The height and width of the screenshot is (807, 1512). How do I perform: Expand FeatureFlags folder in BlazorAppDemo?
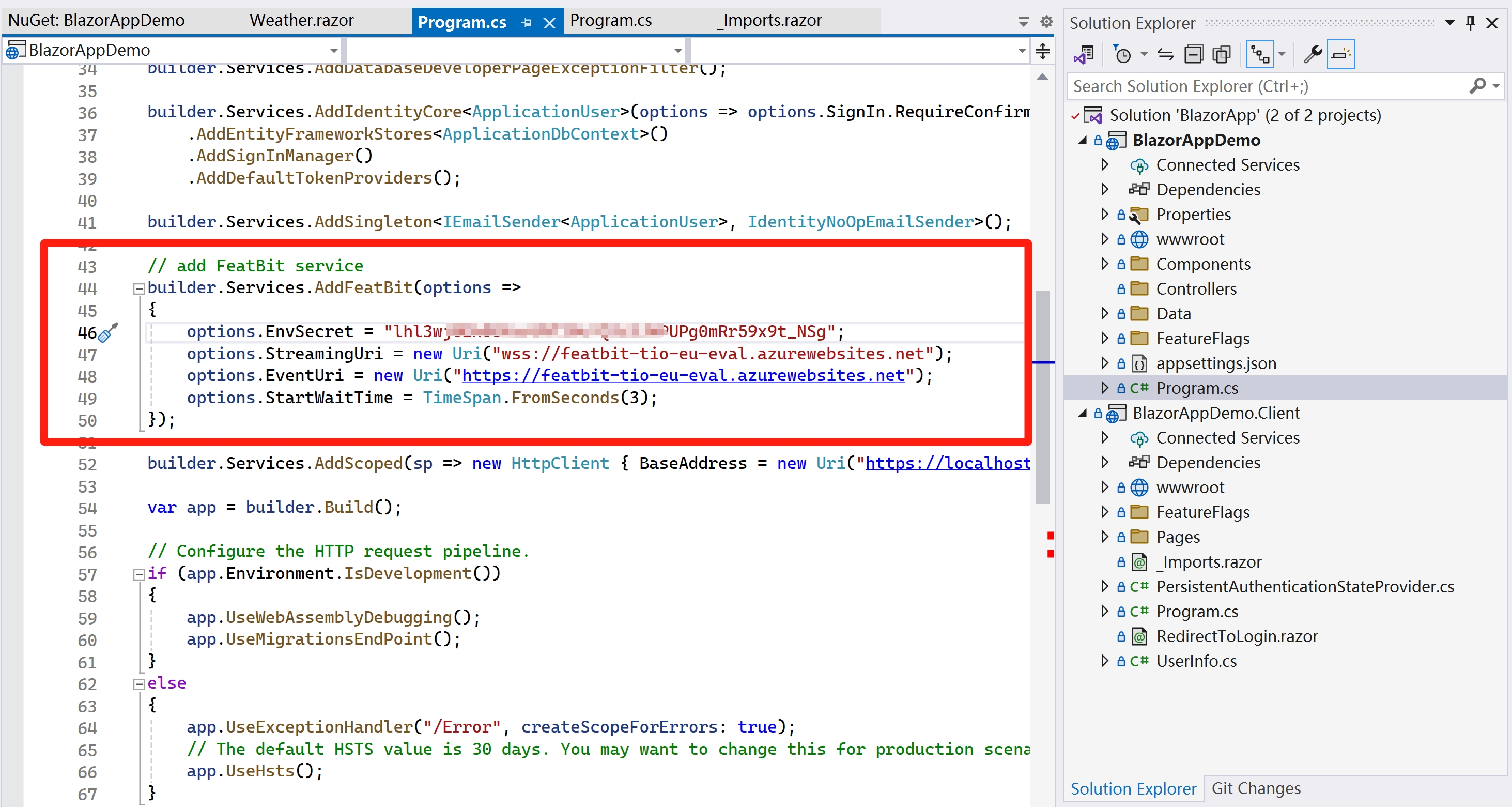[1105, 339]
